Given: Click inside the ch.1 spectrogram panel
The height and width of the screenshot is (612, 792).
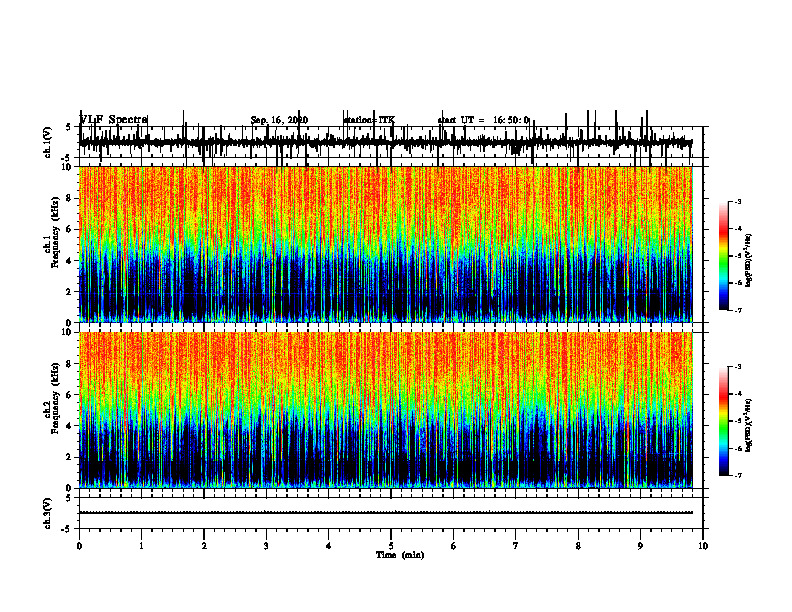Looking at the screenshot, I should 386,244.
